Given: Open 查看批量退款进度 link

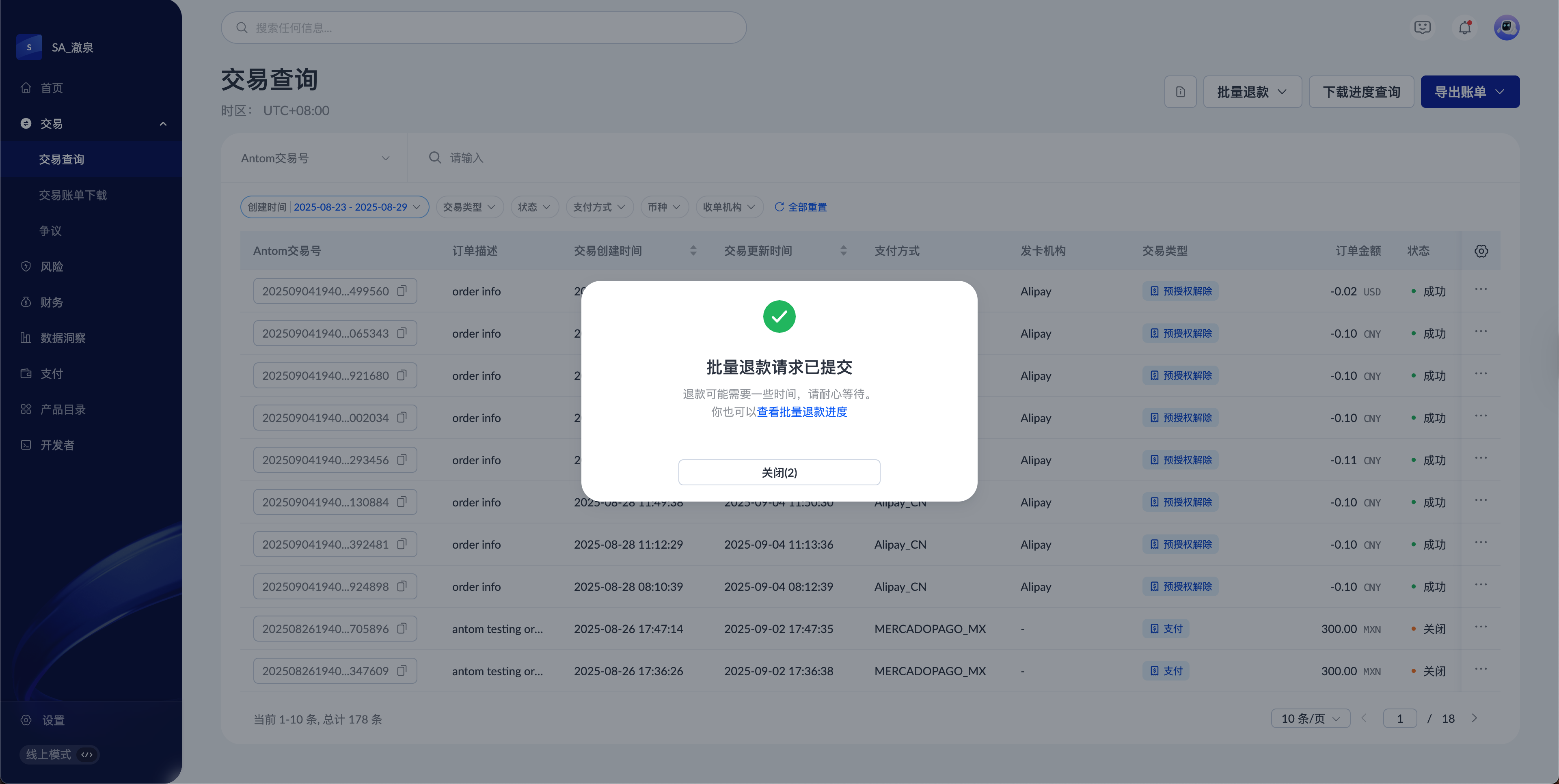Looking at the screenshot, I should tap(802, 412).
